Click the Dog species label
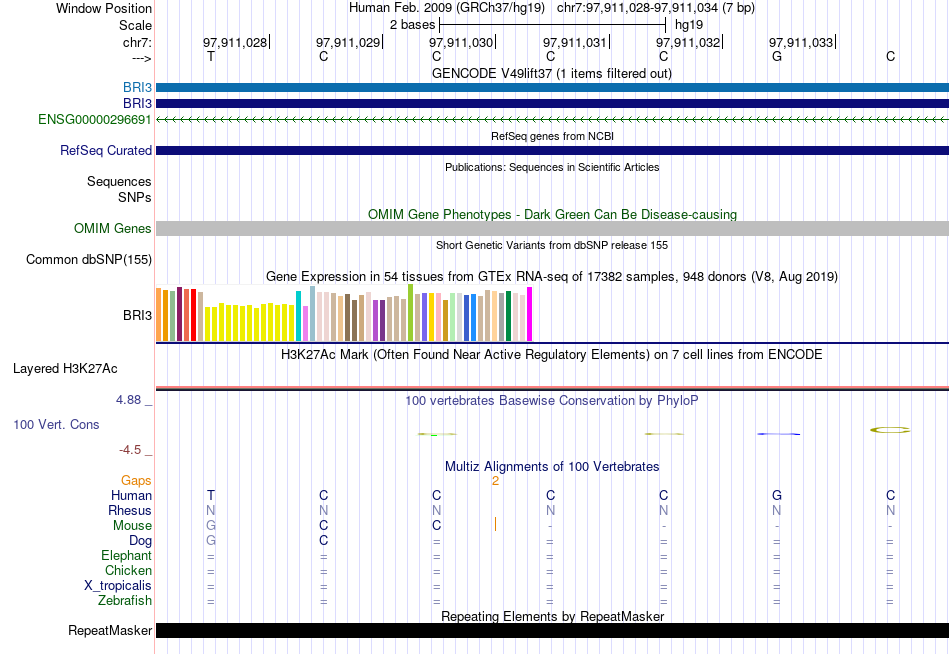Screen dimensions: 950x654 tap(140, 541)
